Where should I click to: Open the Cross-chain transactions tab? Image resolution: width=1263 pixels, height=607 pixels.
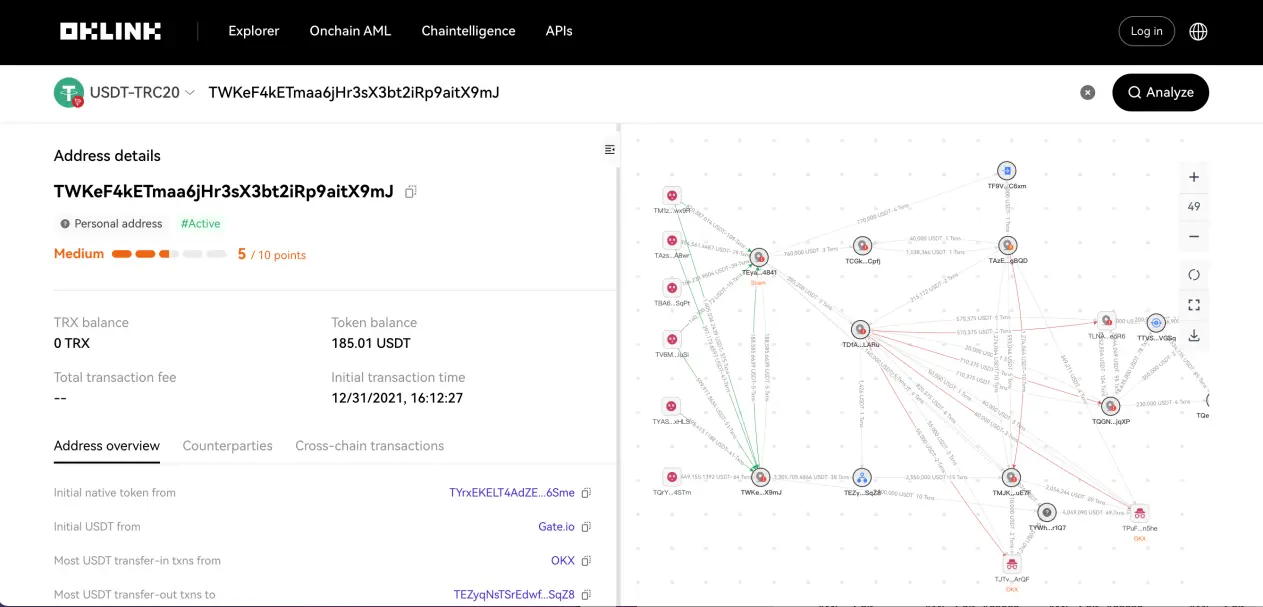coord(369,446)
